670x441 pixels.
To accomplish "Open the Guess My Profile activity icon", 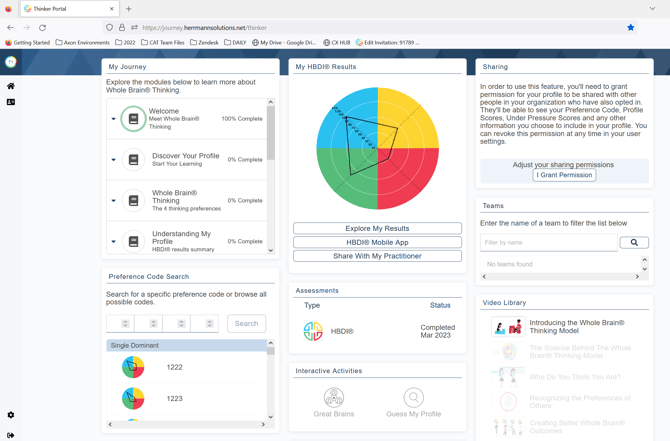I will [x=413, y=398].
